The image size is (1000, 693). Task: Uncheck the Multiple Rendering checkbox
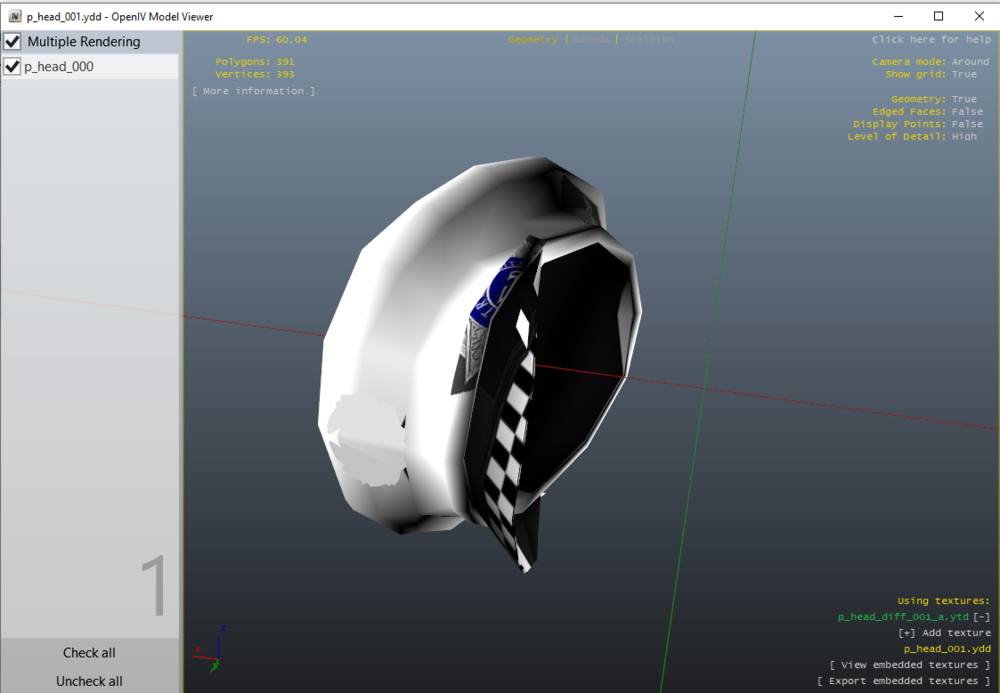coord(13,42)
